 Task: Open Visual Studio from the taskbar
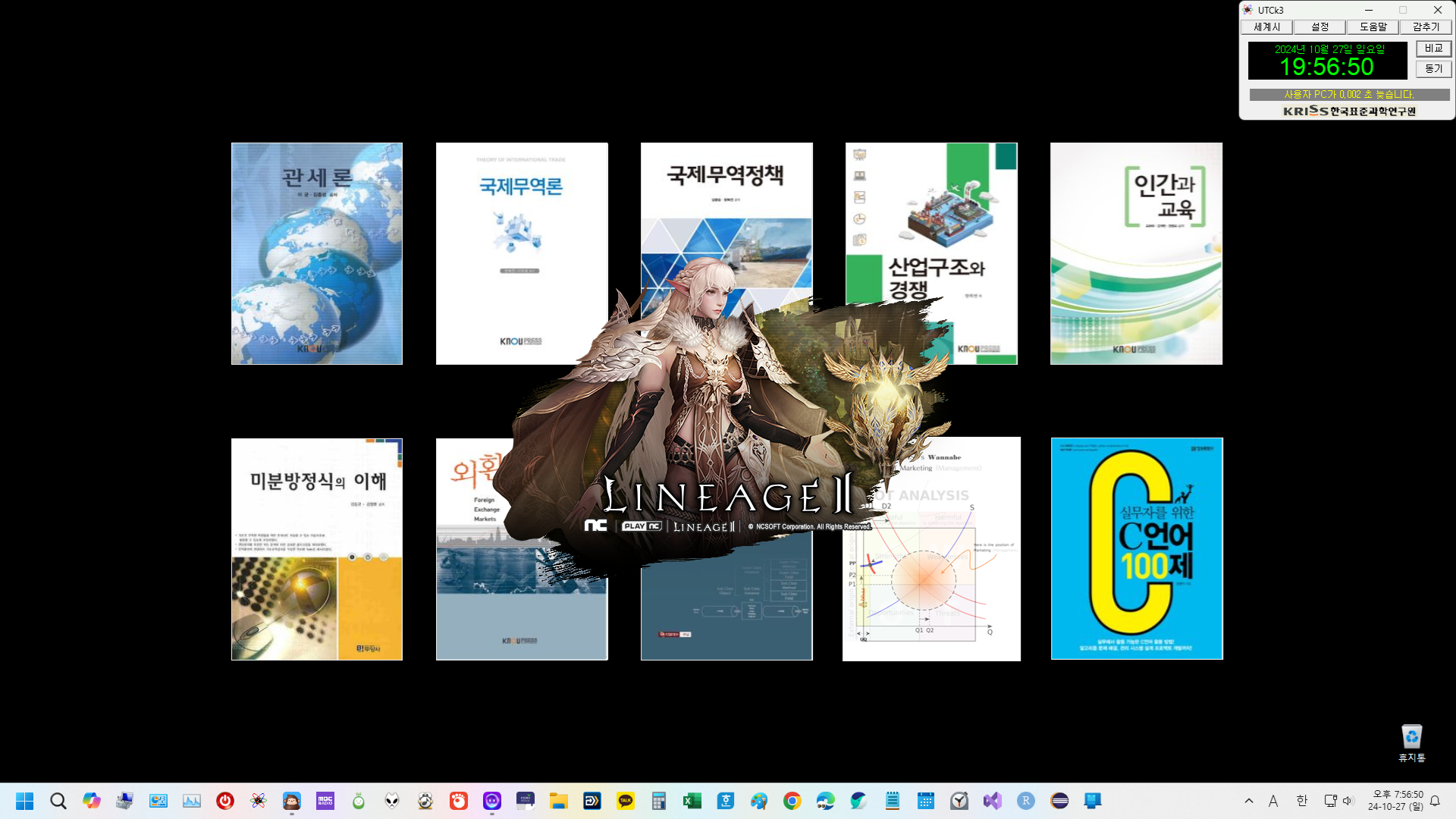pos(993,801)
